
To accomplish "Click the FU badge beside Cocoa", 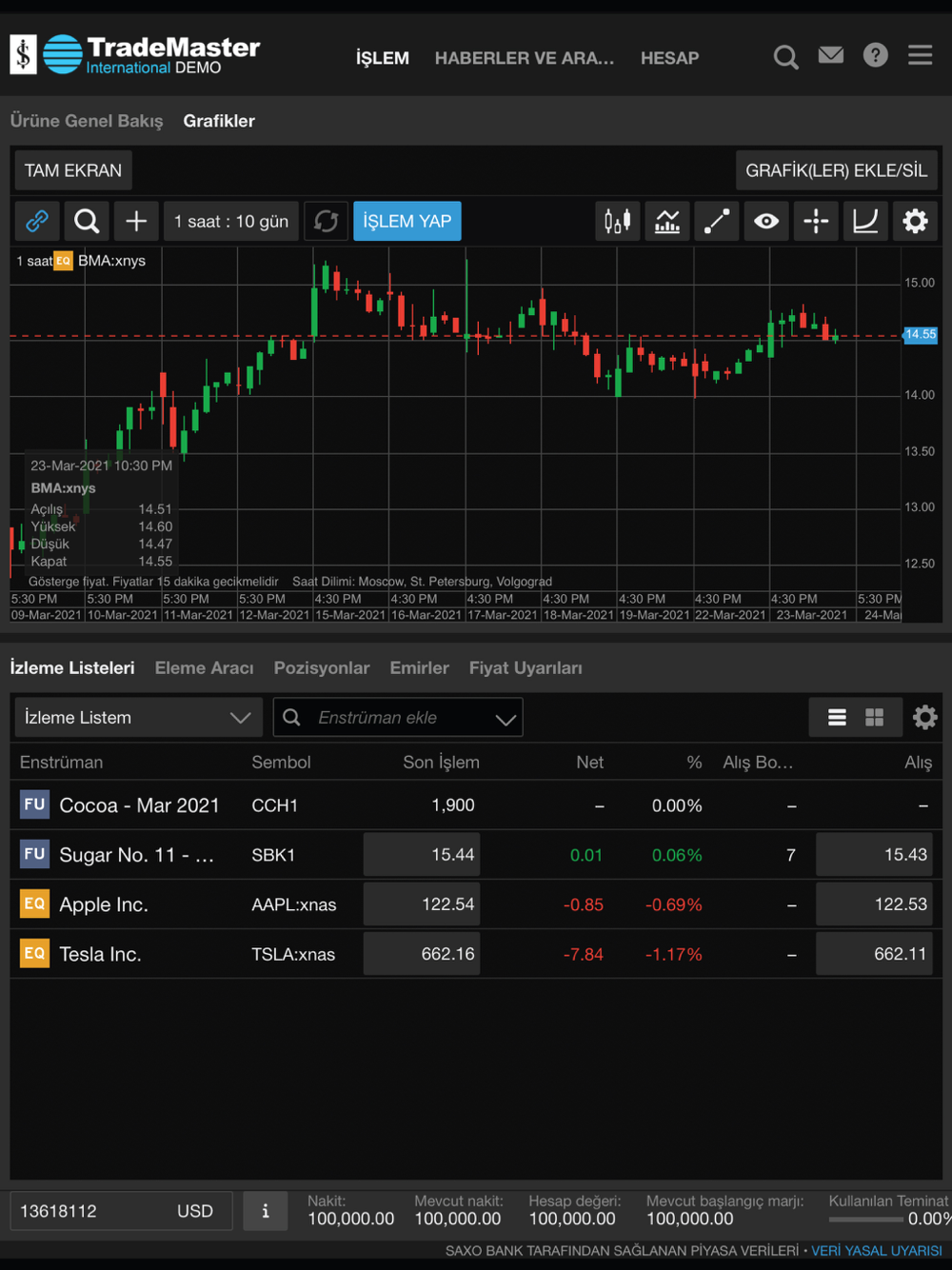I will 34,804.
